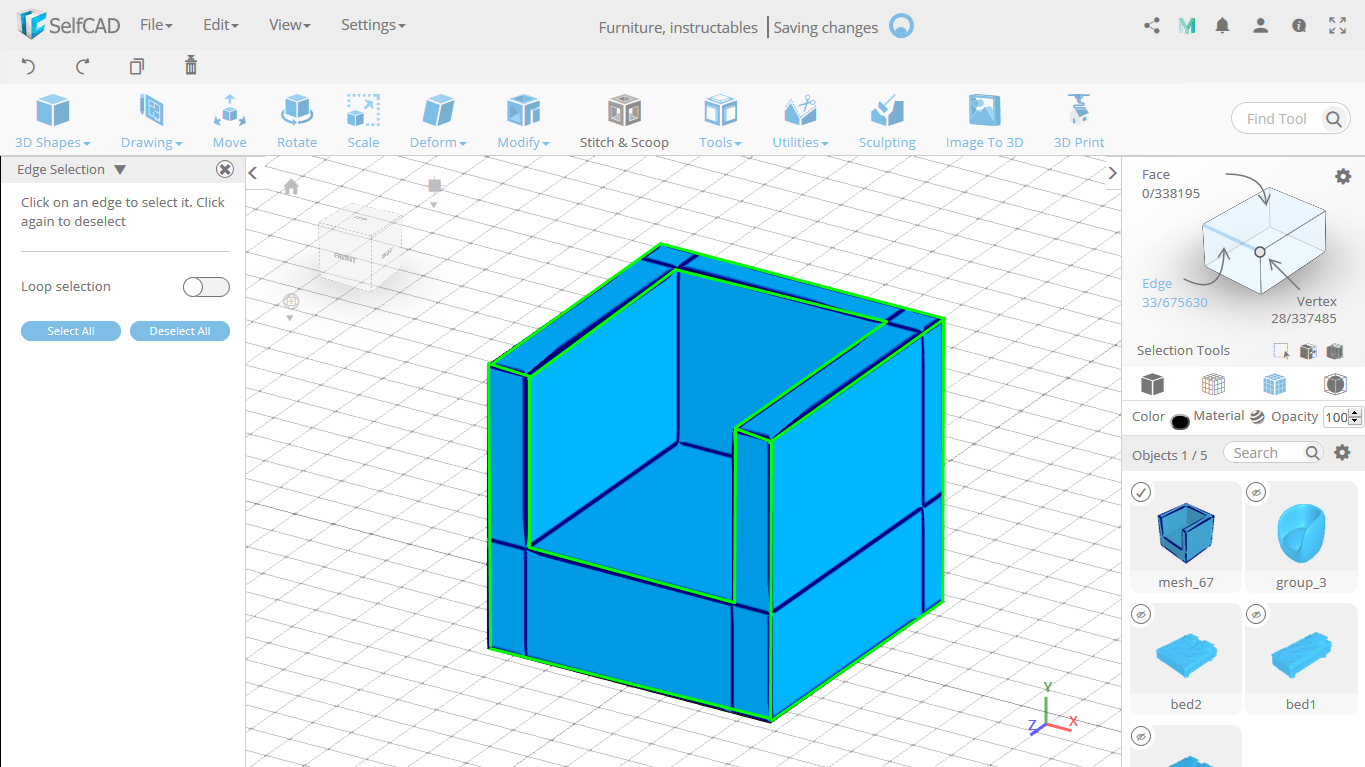Select solid plus wireframe view icon
1365x767 pixels.
[1274, 384]
